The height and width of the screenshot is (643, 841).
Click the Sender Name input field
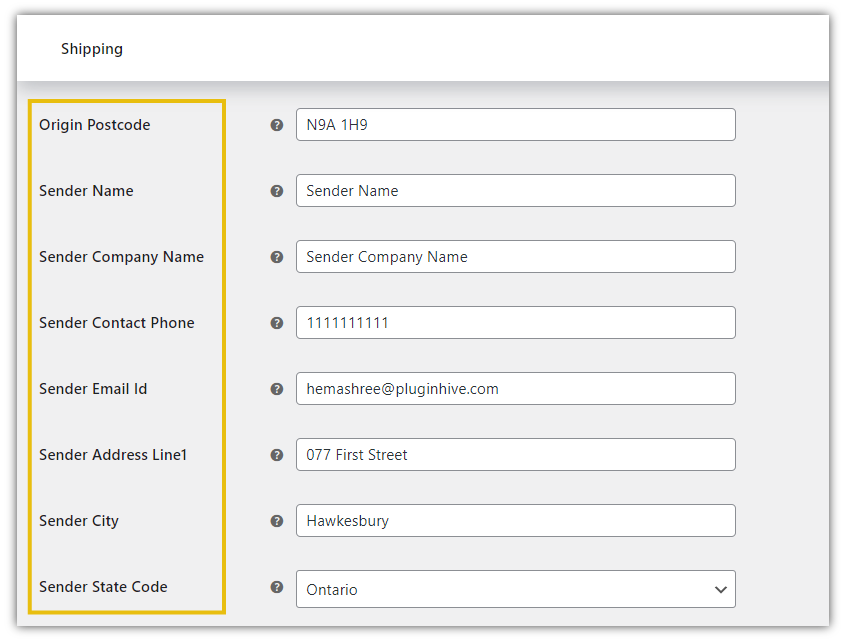coord(515,190)
